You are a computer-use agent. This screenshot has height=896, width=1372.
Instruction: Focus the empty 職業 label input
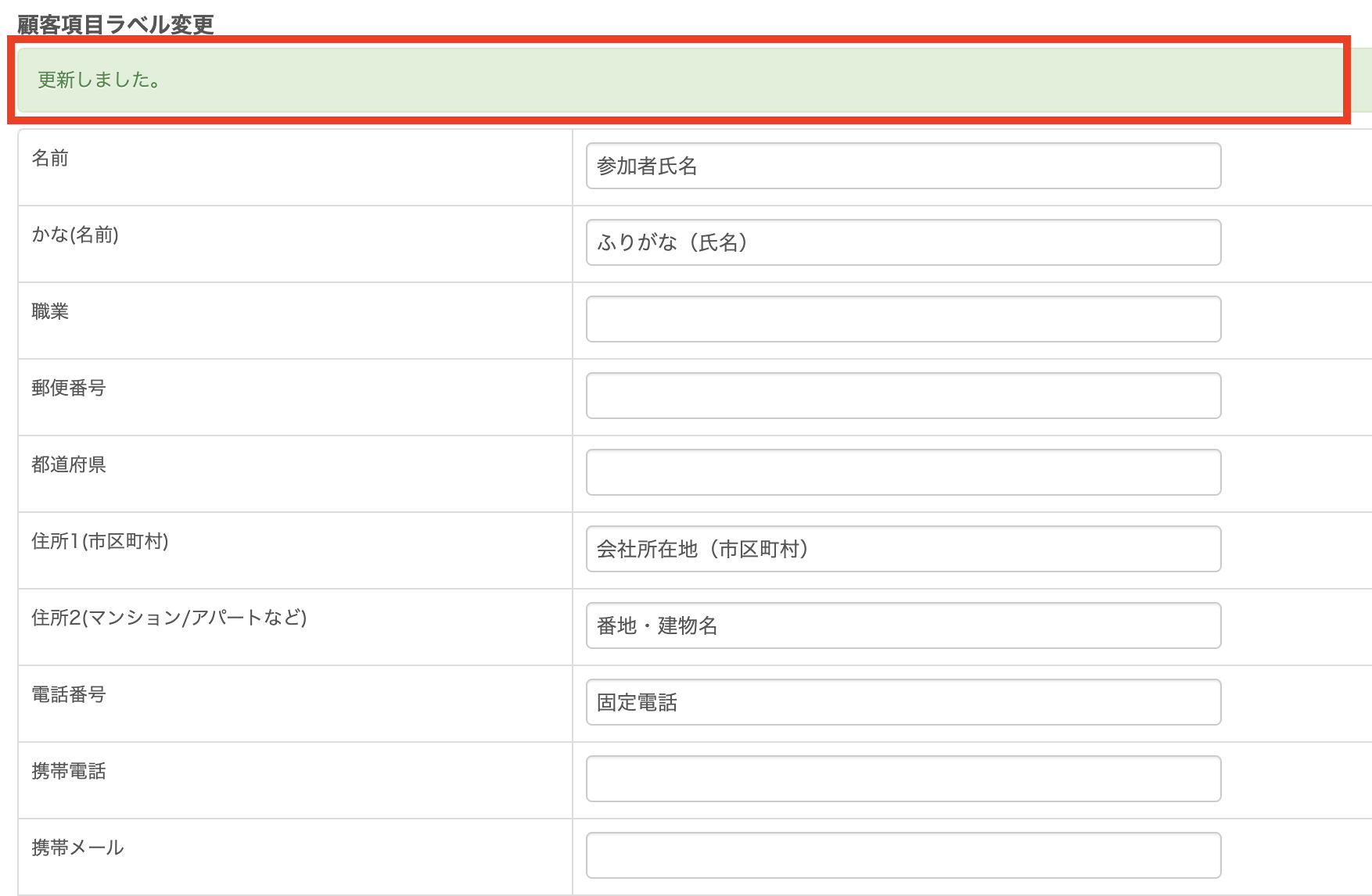pyautogui.click(x=903, y=319)
